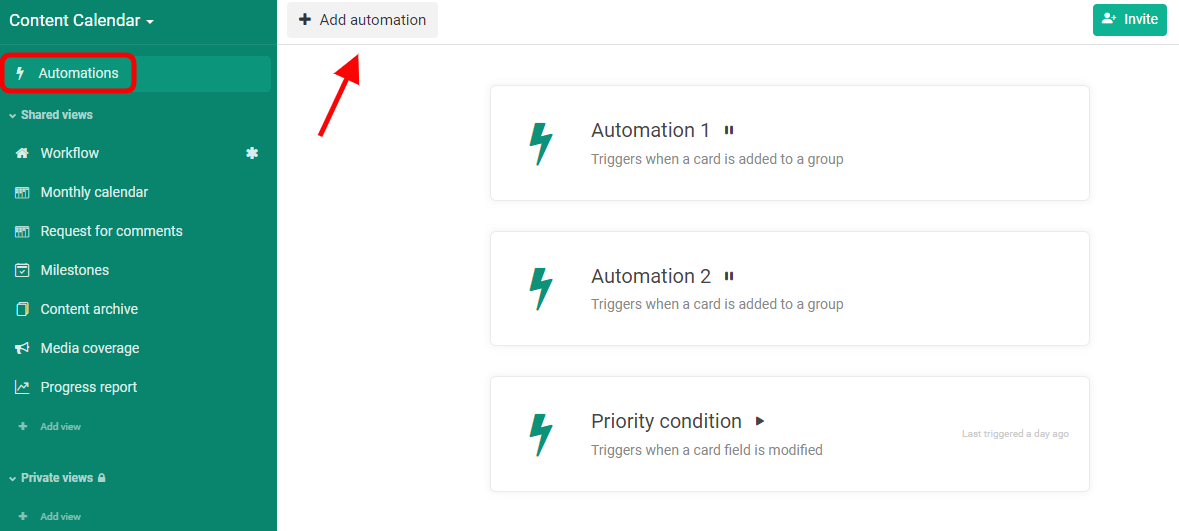
Task: Toggle the pause indicator next to Automation 1
Action: tap(729, 130)
